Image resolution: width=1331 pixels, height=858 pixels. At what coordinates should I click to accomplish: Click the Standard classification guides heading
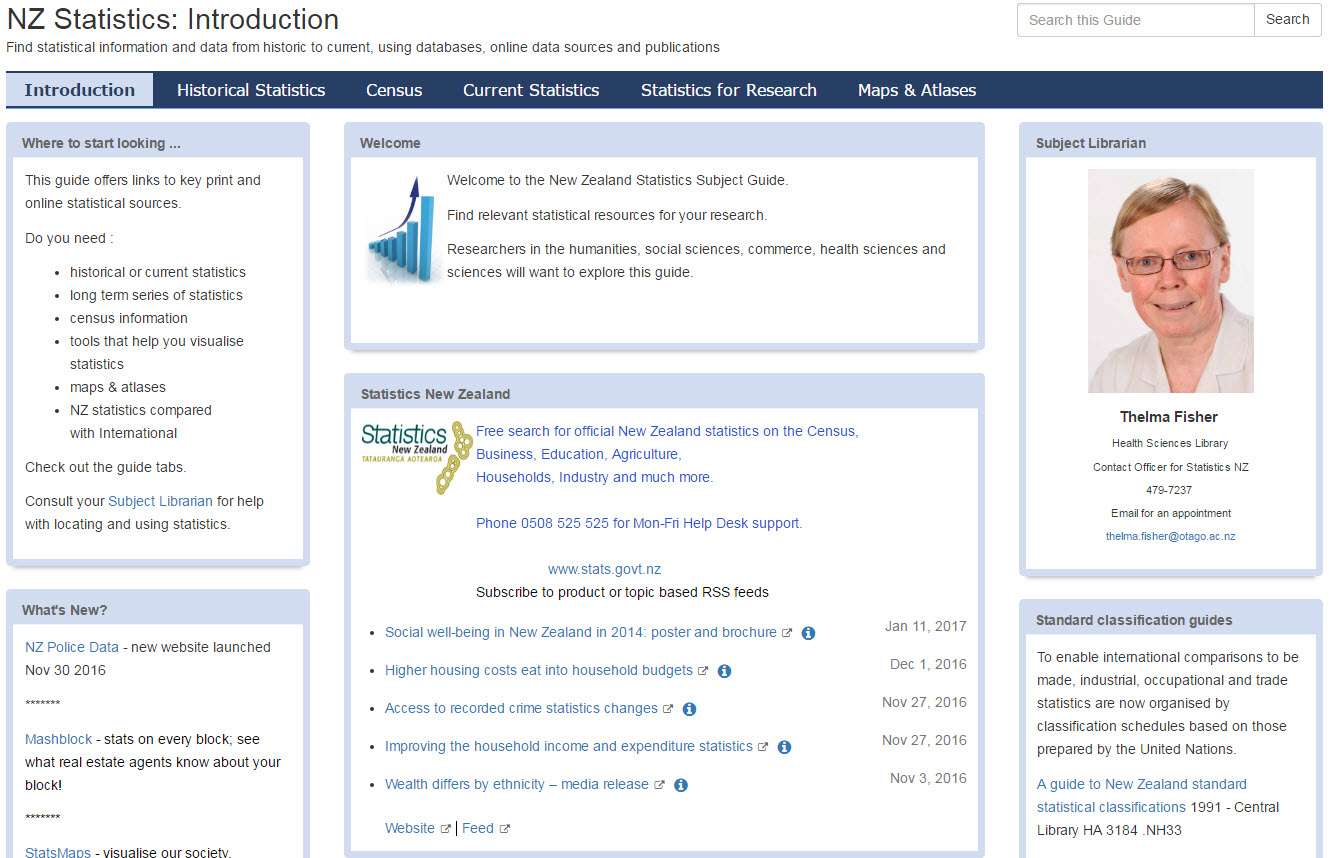(x=1134, y=620)
